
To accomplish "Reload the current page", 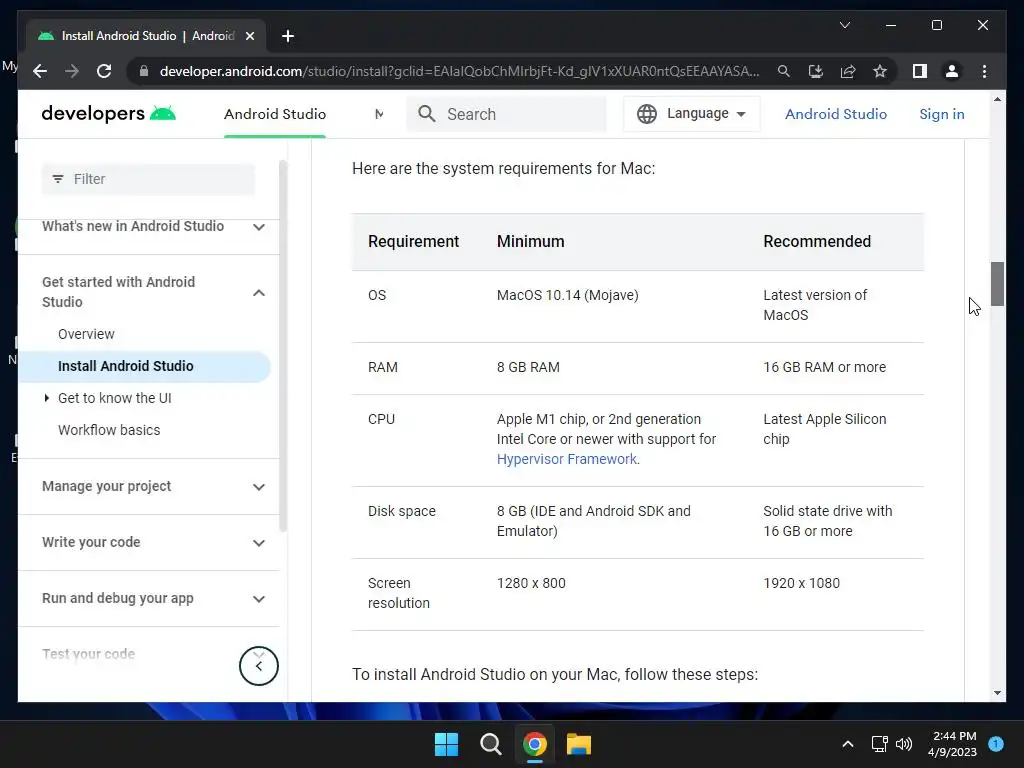I will [104, 71].
